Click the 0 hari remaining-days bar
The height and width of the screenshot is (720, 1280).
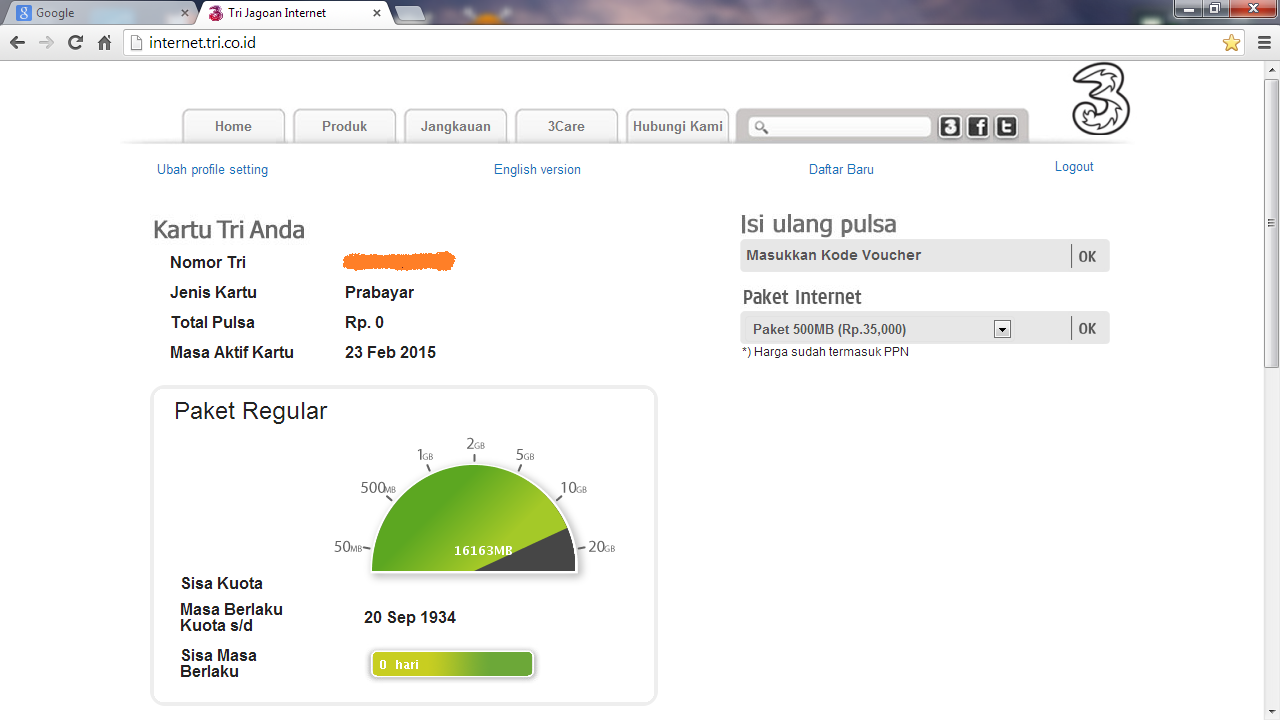[x=452, y=664]
